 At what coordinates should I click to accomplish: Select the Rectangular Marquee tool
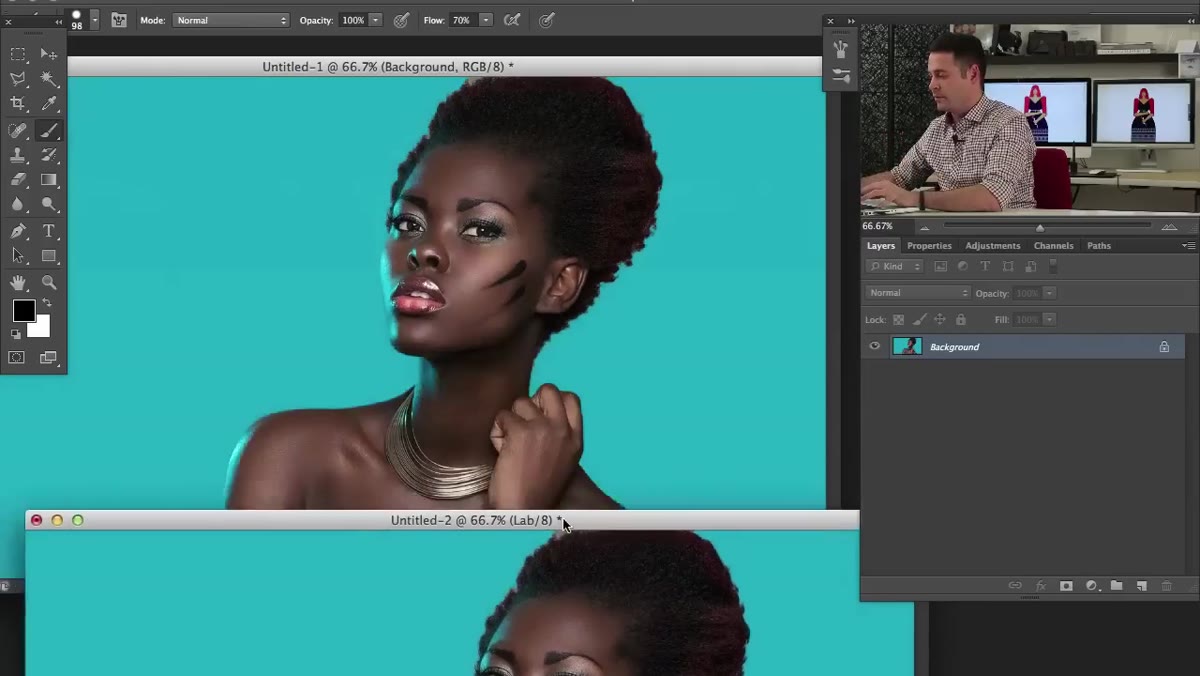tap(18, 54)
